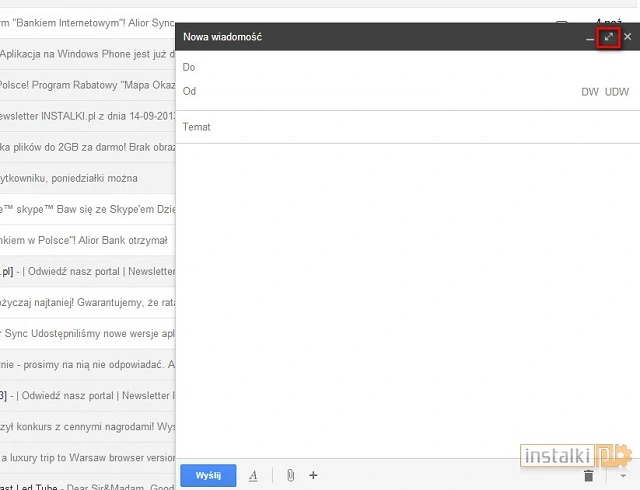Click the Do recipient field
Viewport: 640px width, 490px height.
(407, 67)
